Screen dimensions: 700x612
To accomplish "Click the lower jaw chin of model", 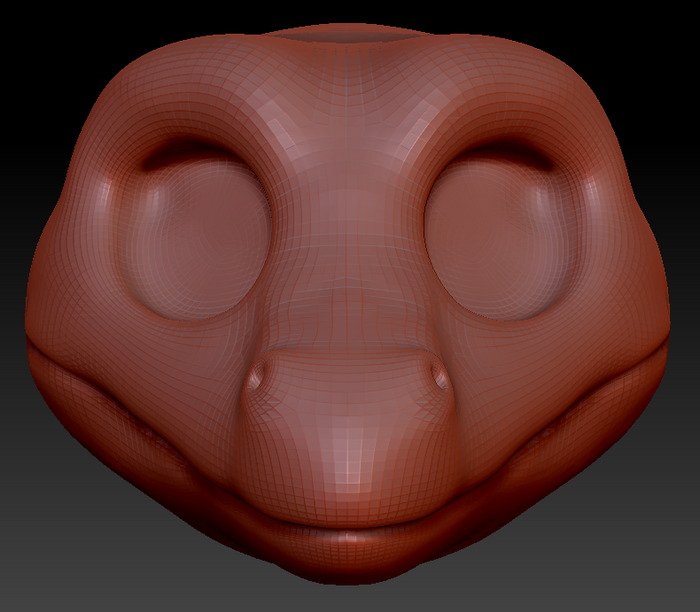I will point(350,556).
